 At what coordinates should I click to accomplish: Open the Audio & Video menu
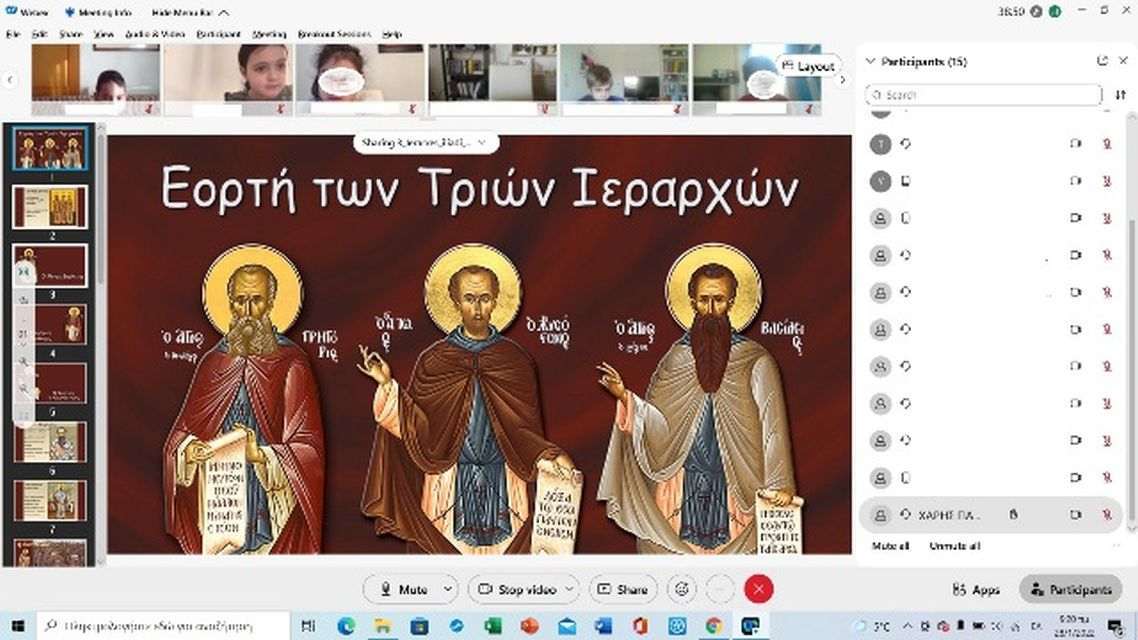tap(155, 34)
